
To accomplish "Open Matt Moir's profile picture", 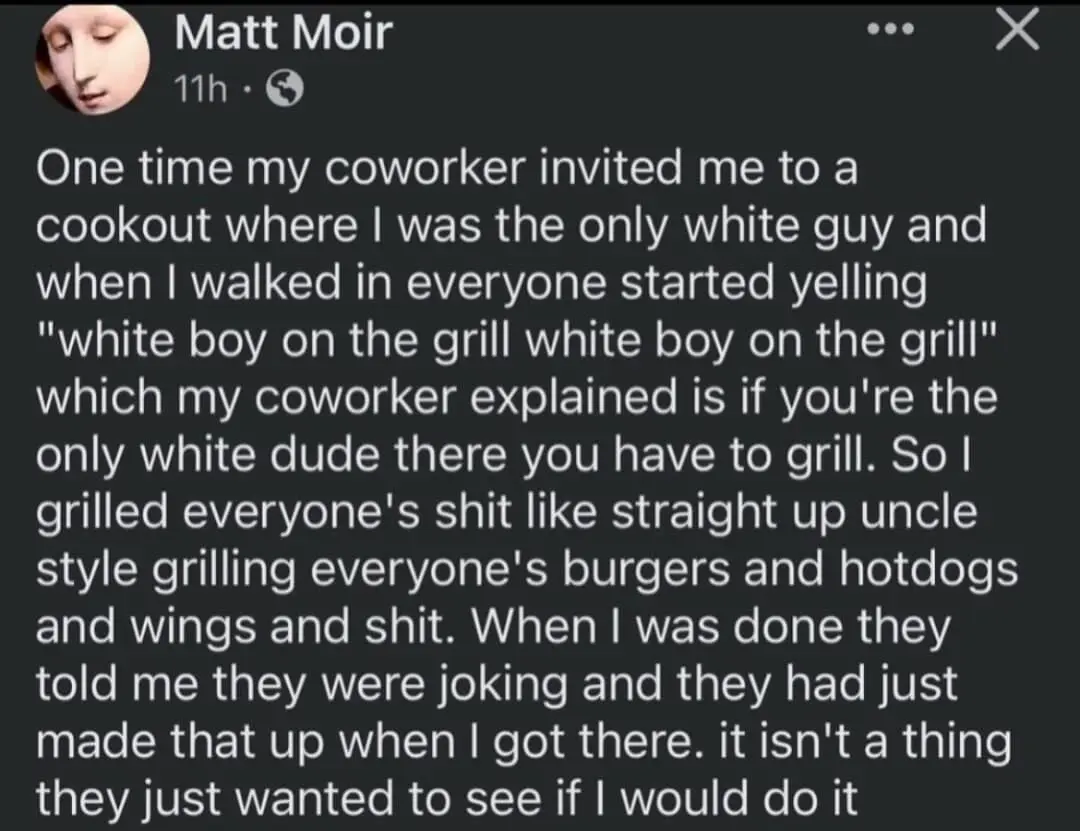I will coord(94,60).
